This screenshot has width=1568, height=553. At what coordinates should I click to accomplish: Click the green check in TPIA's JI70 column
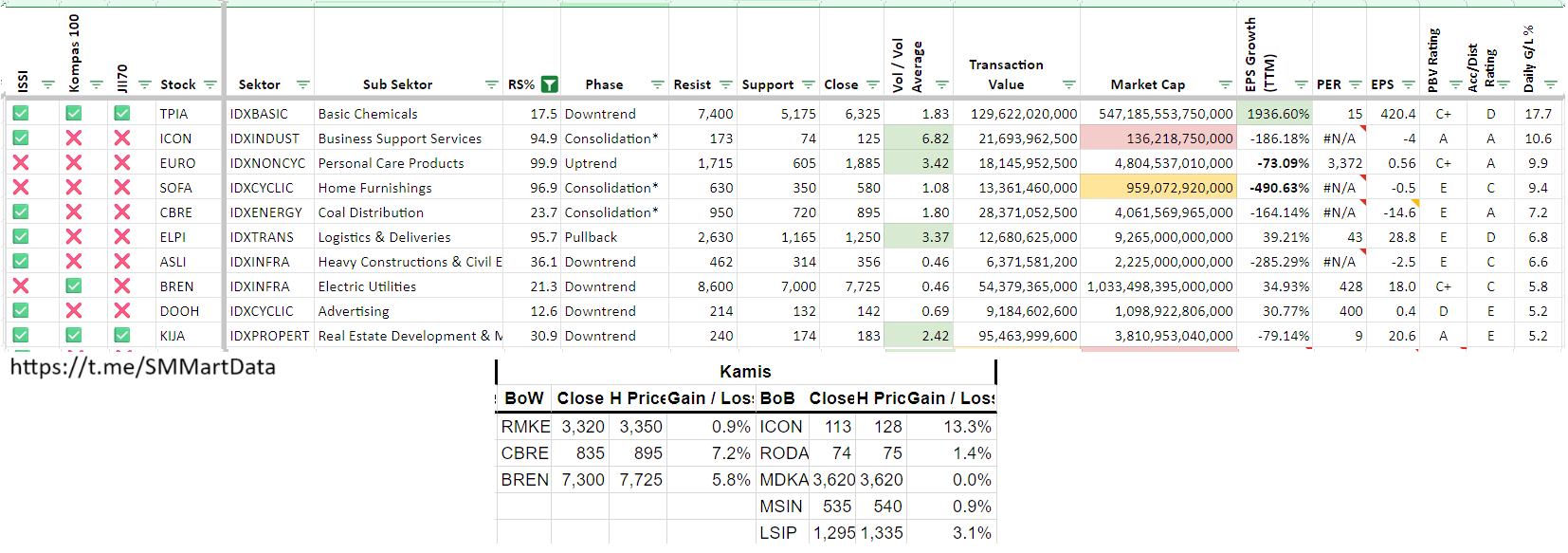[x=121, y=114]
